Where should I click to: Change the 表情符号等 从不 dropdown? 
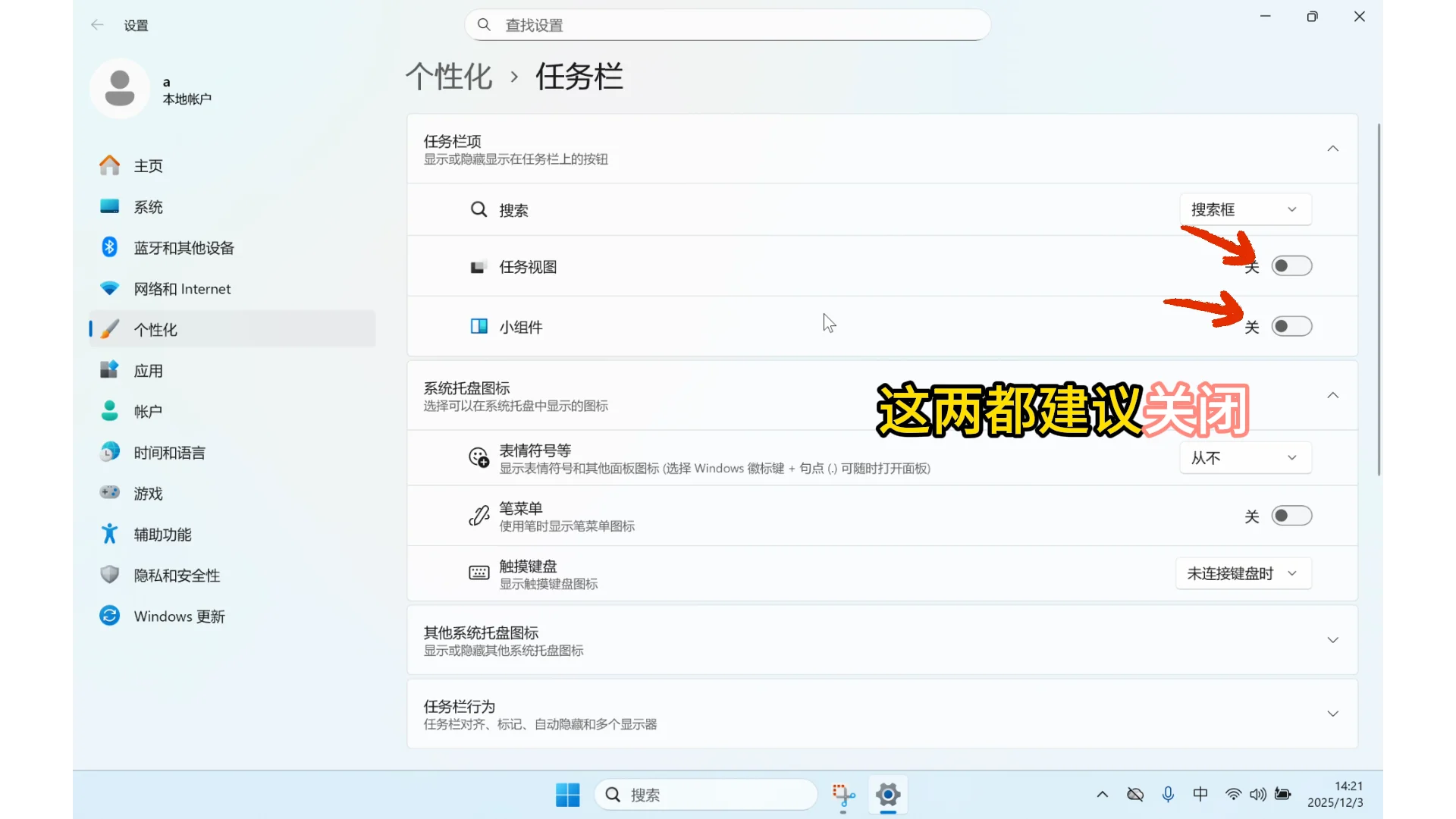coord(1244,457)
